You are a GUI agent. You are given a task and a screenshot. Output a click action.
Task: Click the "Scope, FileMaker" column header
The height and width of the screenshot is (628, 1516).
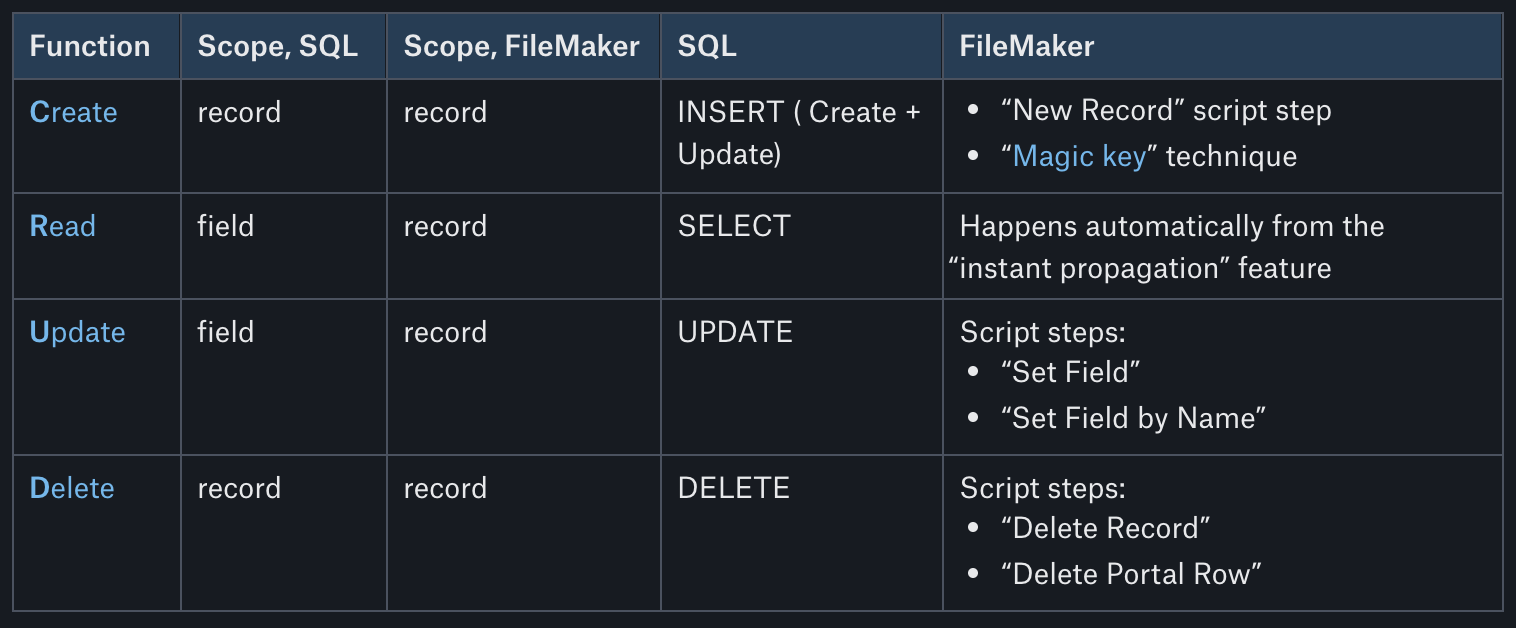tap(521, 46)
